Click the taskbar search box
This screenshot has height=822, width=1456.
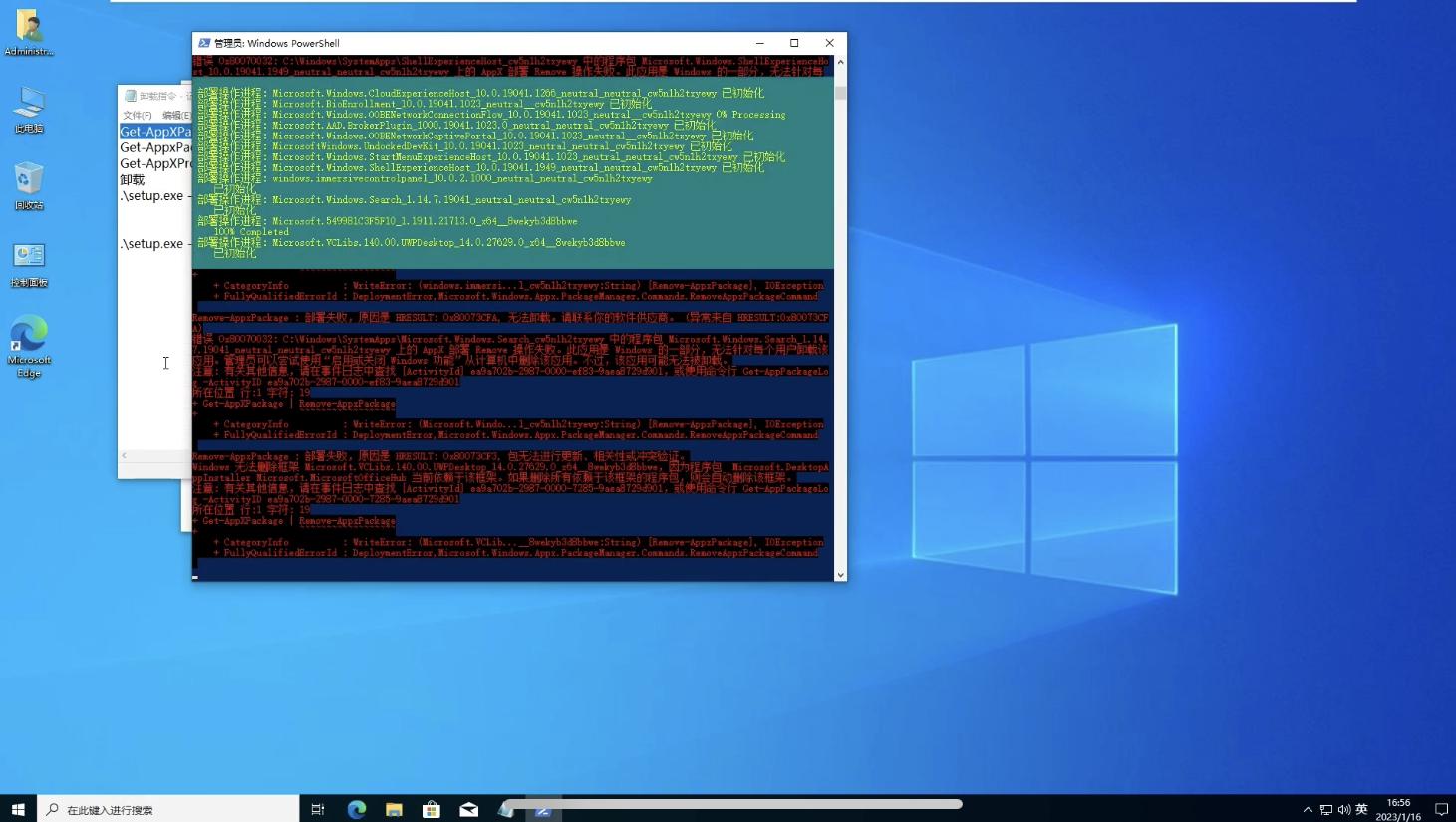[x=168, y=809]
